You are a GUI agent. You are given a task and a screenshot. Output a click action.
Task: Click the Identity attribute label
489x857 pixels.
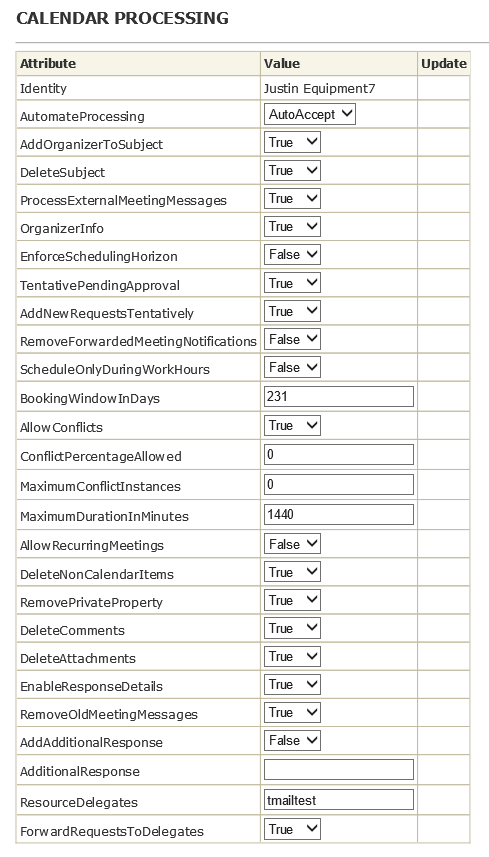[x=43, y=89]
